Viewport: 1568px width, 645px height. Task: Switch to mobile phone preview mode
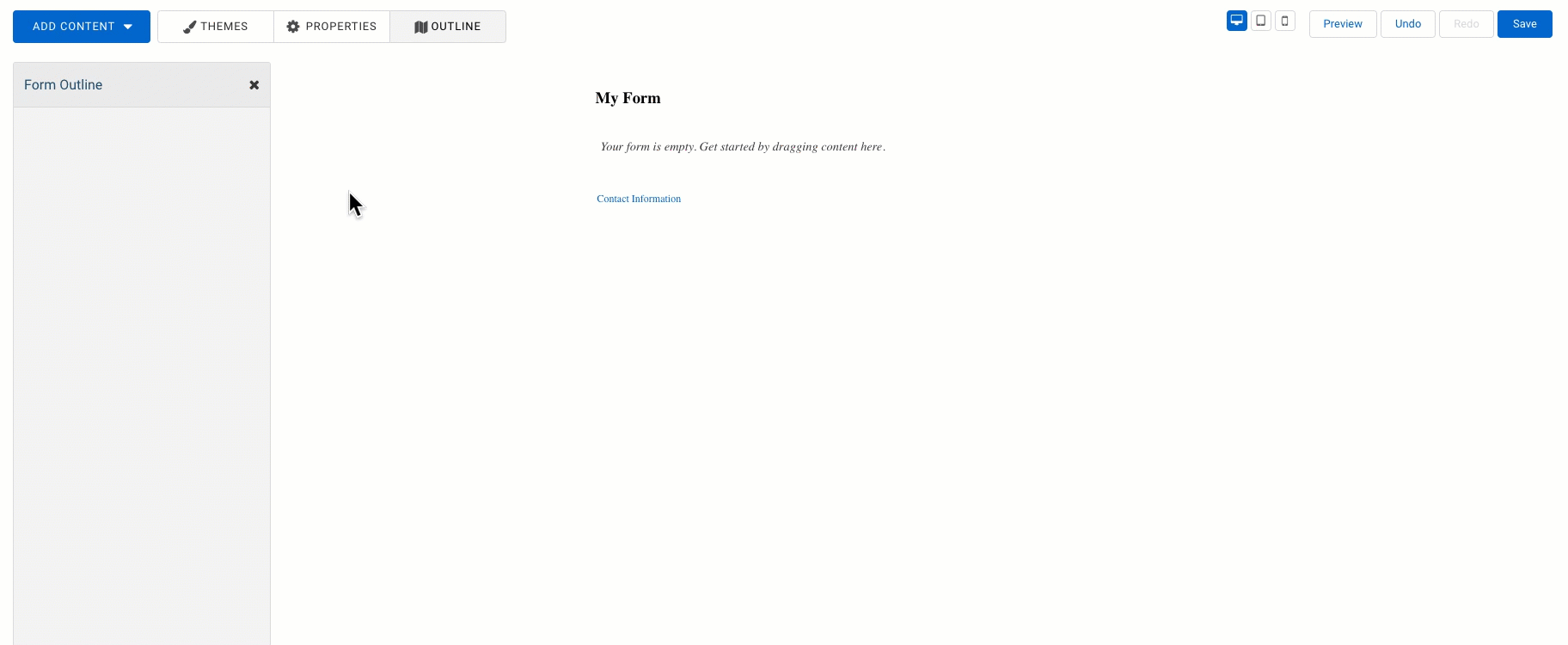click(x=1285, y=21)
